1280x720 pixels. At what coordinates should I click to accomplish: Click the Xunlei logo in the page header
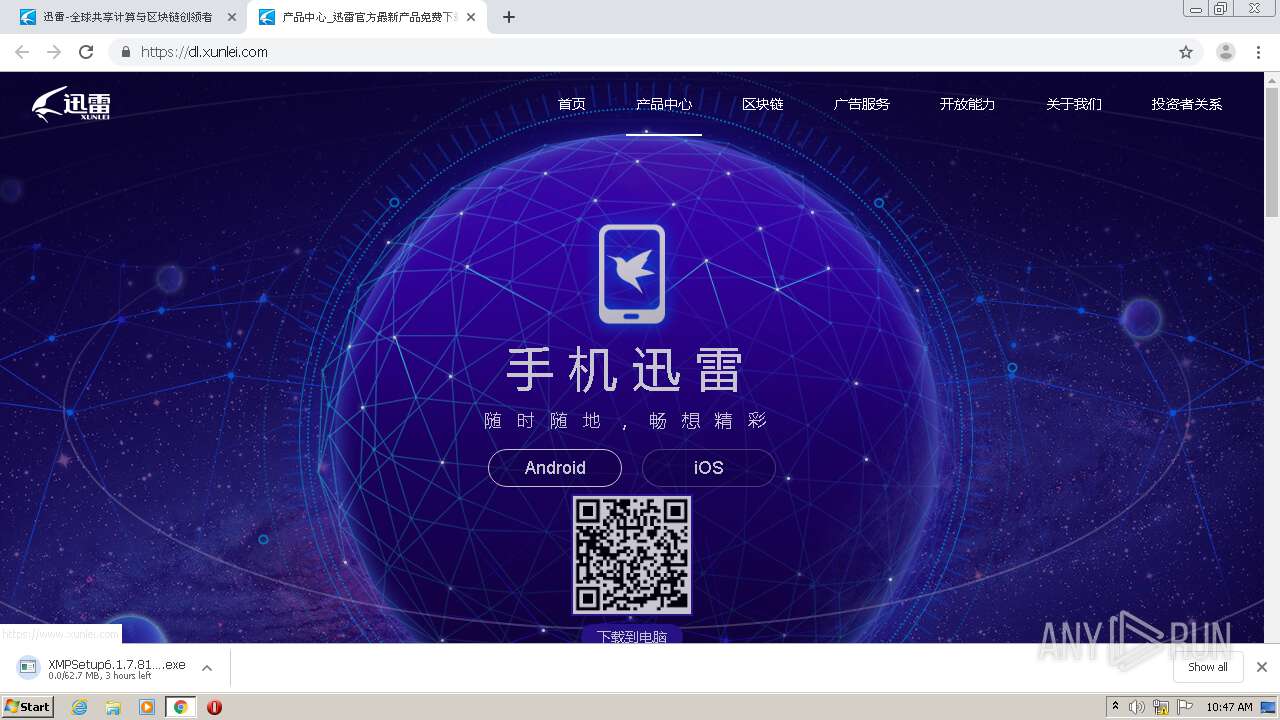[71, 104]
